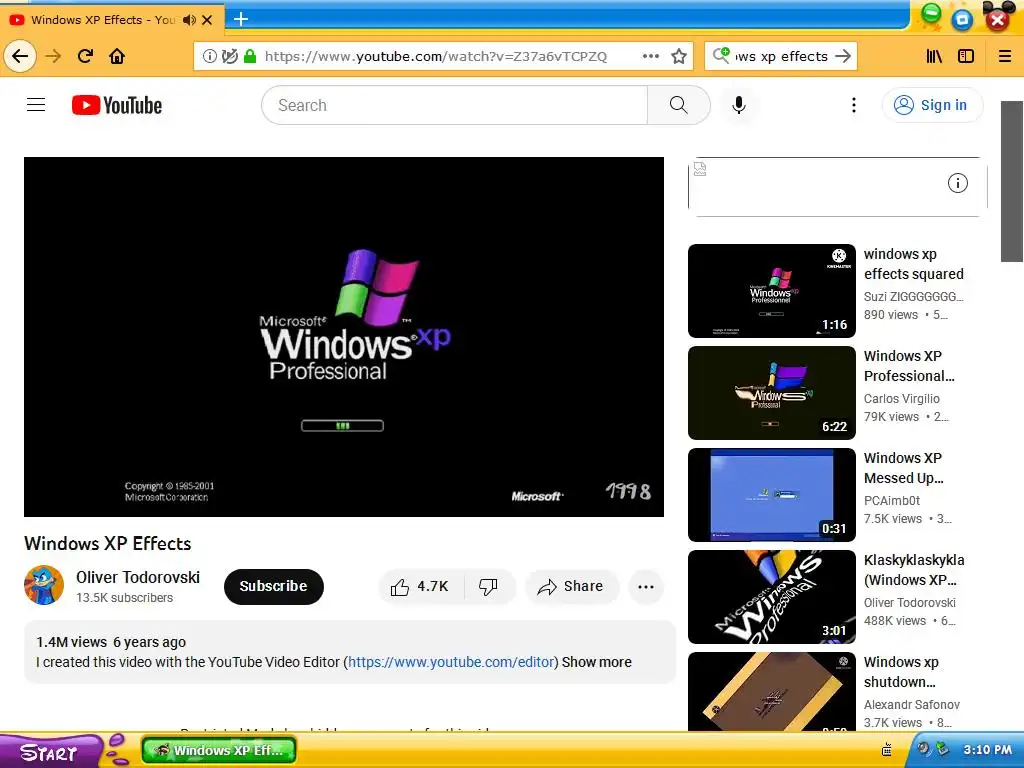
Task: Click 'PCAimb0t' channel name
Action: (891, 500)
